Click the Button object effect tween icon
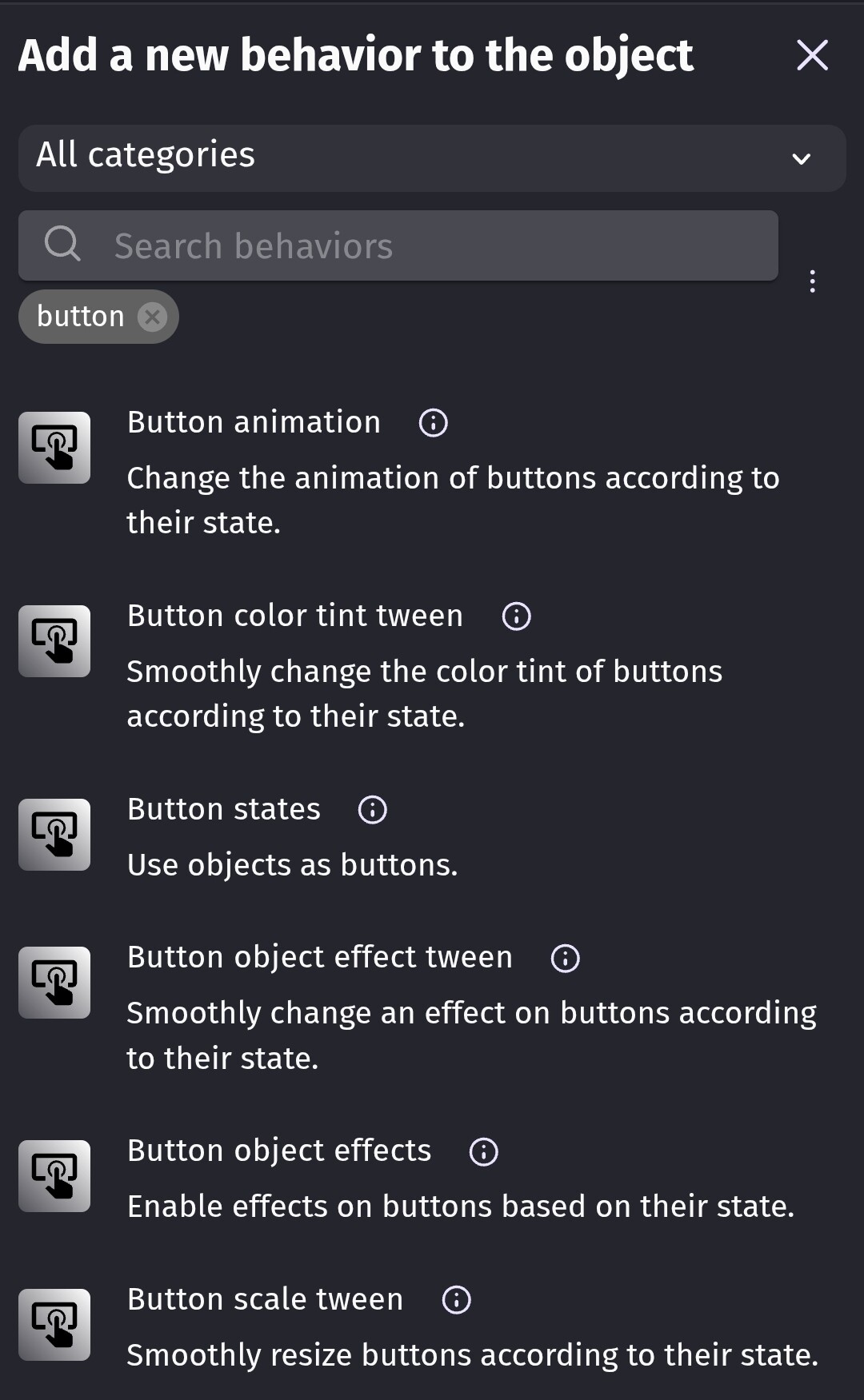This screenshot has height=1400, width=864. 54,983
